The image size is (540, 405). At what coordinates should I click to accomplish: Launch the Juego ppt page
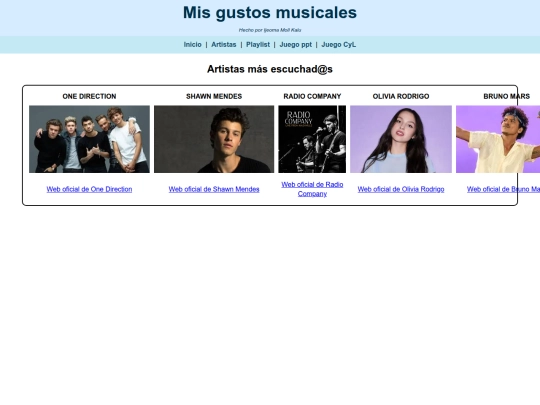pos(295,44)
